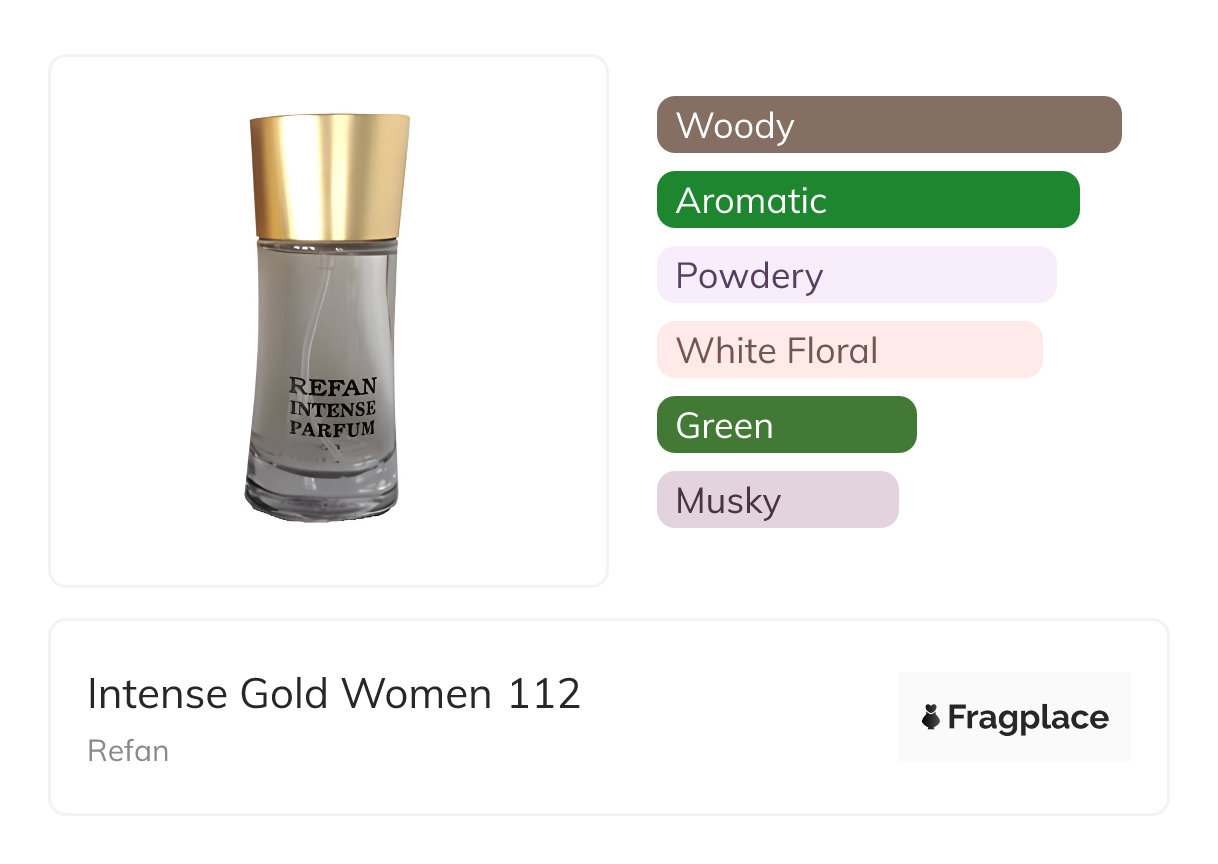Click the Aromatic accord bar
The image size is (1218, 864).
click(867, 200)
